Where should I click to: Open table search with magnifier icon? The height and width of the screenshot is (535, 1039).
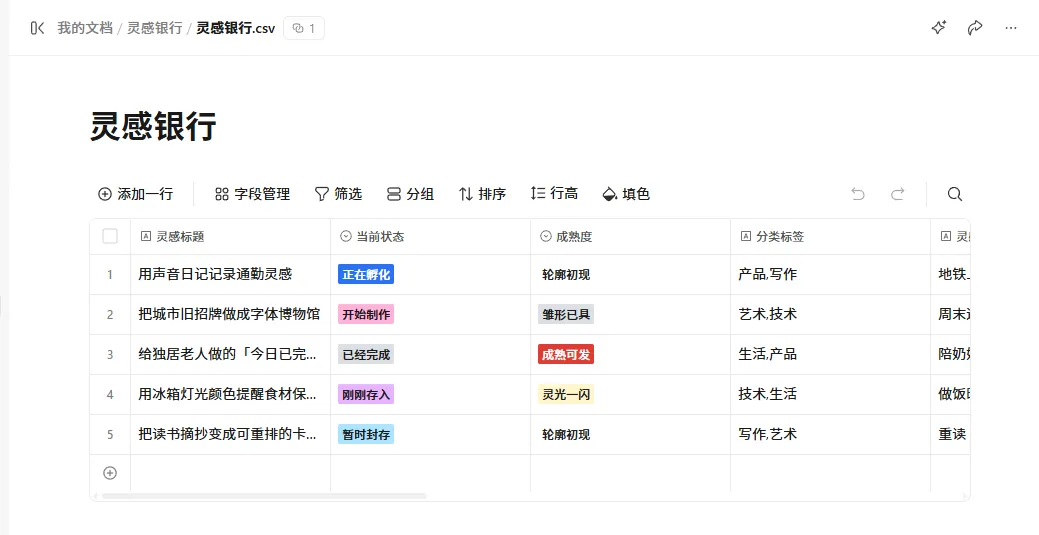tap(954, 194)
